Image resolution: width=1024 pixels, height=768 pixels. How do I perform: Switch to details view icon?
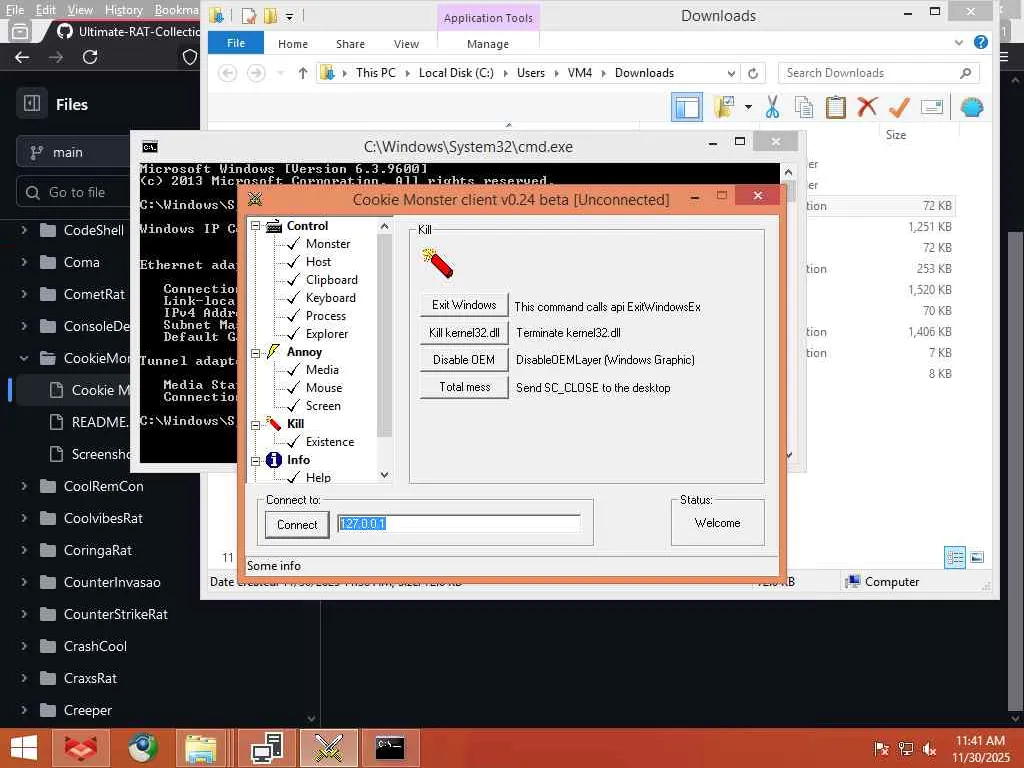click(954, 557)
